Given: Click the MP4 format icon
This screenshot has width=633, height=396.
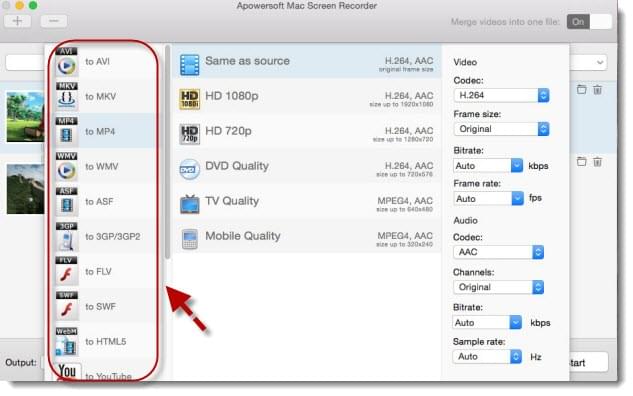Looking at the screenshot, I should coord(67,132).
